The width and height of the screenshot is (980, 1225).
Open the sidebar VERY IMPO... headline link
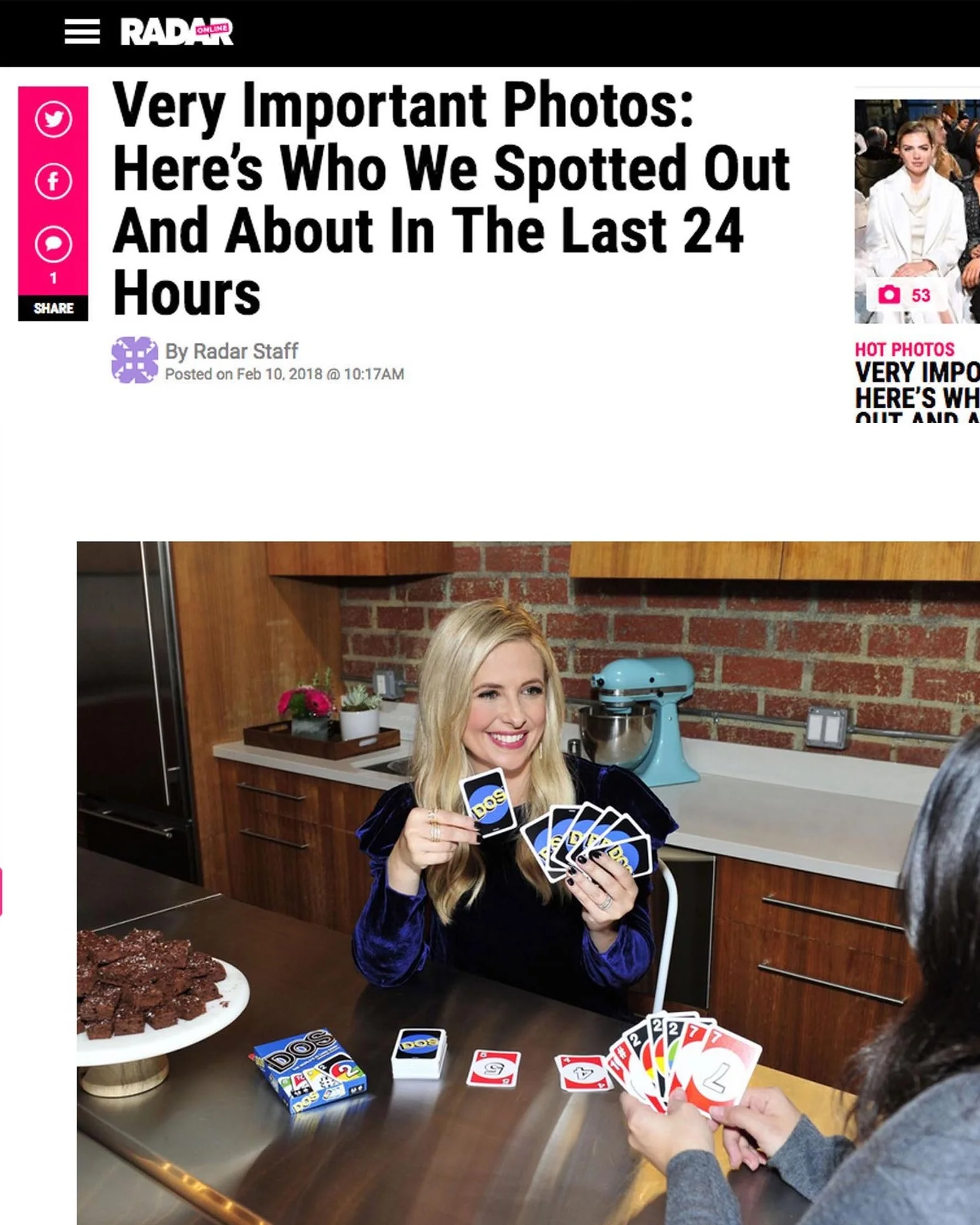[x=917, y=391]
